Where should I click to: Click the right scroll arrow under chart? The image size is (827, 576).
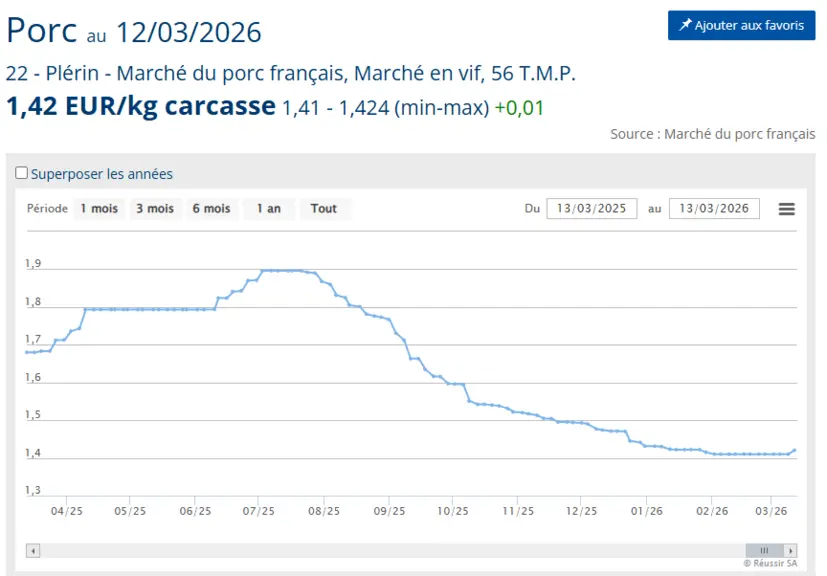[790, 551]
